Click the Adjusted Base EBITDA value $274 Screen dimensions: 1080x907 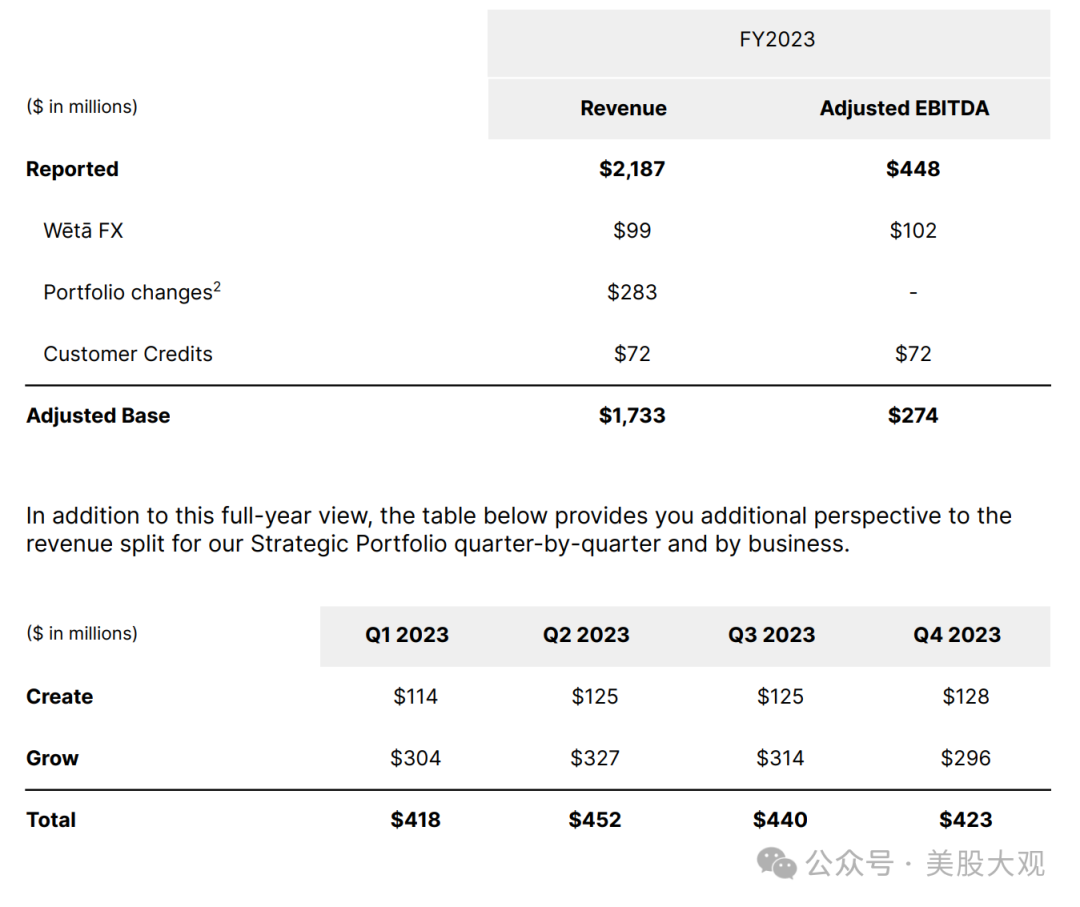[913, 416]
